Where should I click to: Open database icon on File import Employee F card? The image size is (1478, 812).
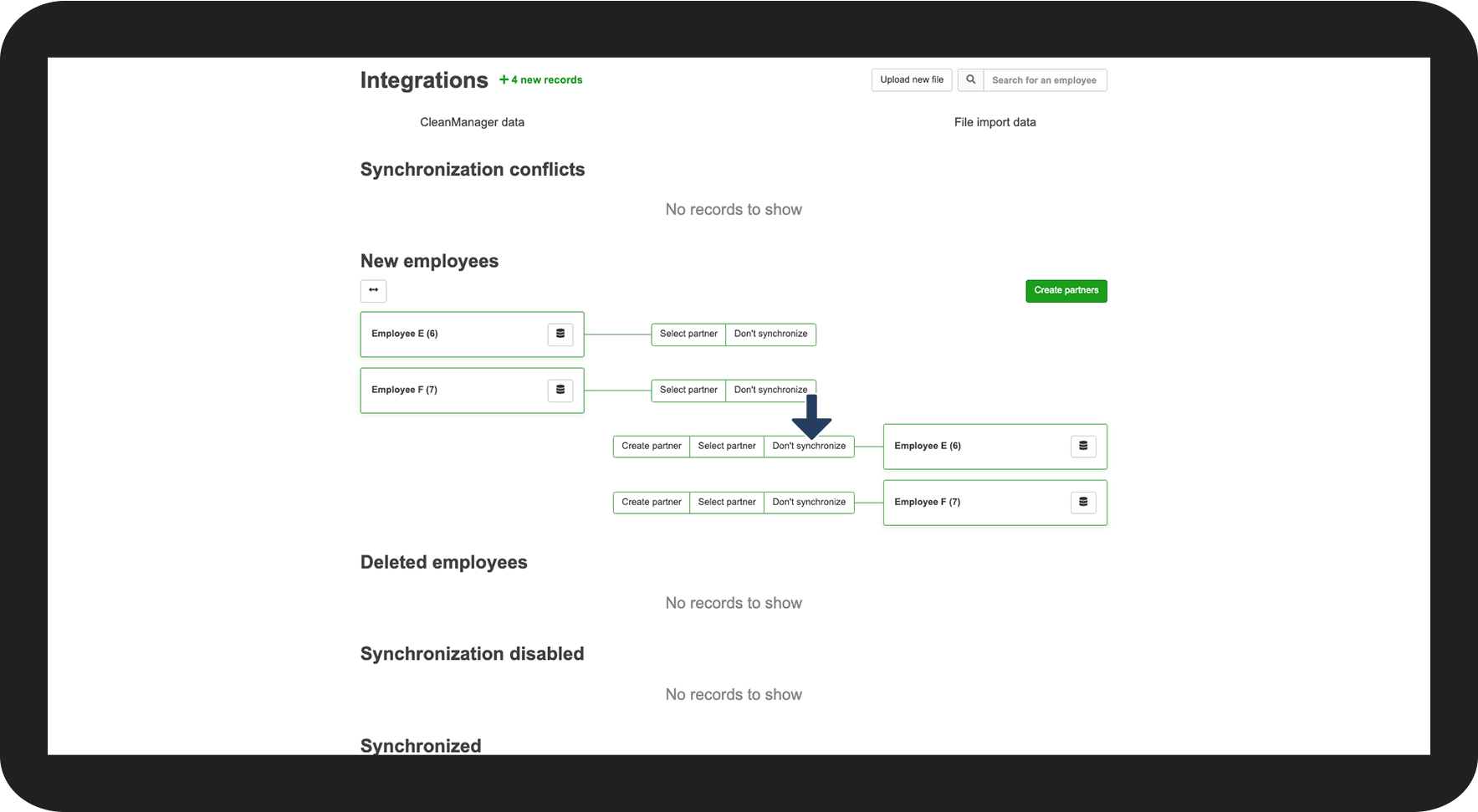tap(1083, 502)
